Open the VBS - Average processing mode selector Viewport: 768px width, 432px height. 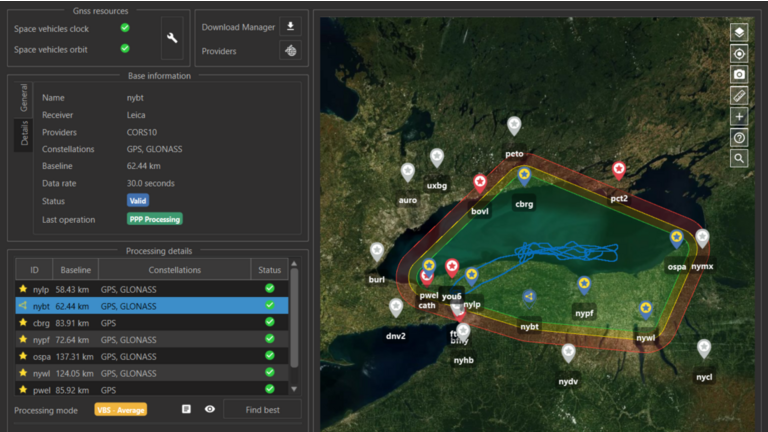[120, 409]
